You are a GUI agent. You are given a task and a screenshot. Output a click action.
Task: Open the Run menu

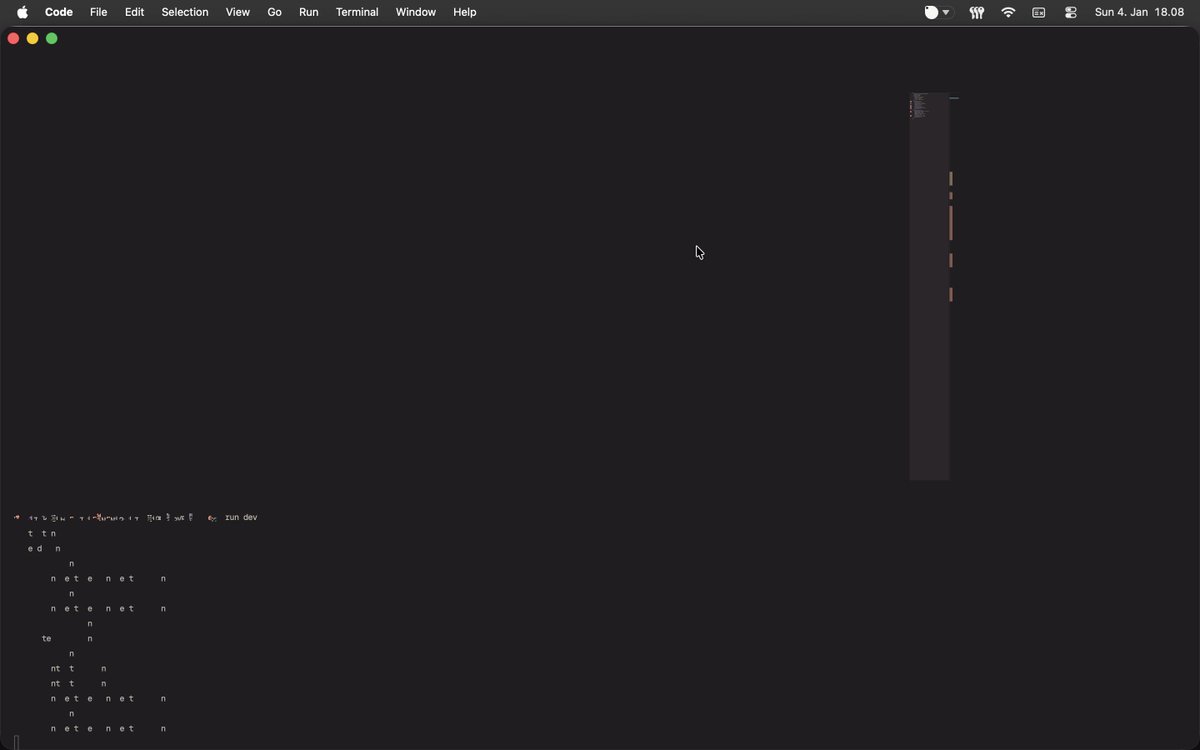[309, 12]
